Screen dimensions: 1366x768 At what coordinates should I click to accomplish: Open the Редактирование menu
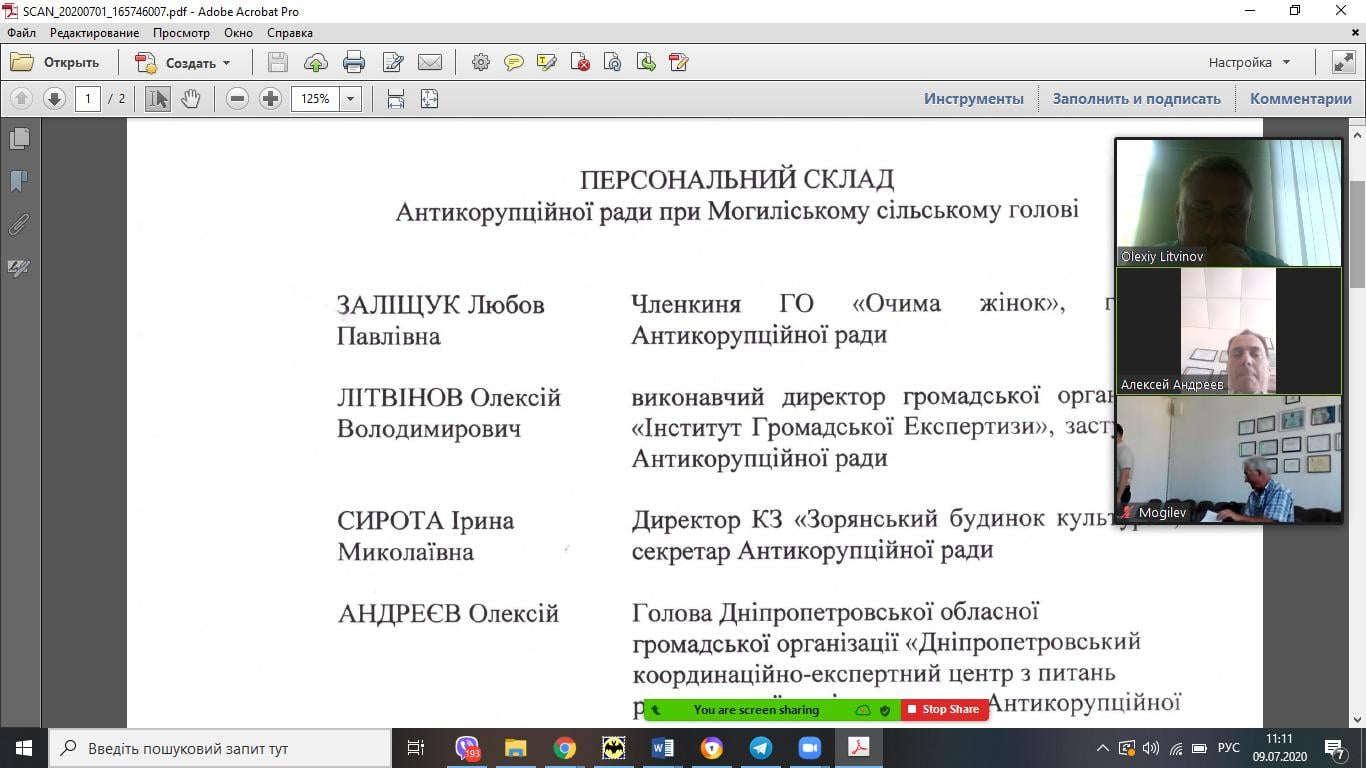coord(94,33)
